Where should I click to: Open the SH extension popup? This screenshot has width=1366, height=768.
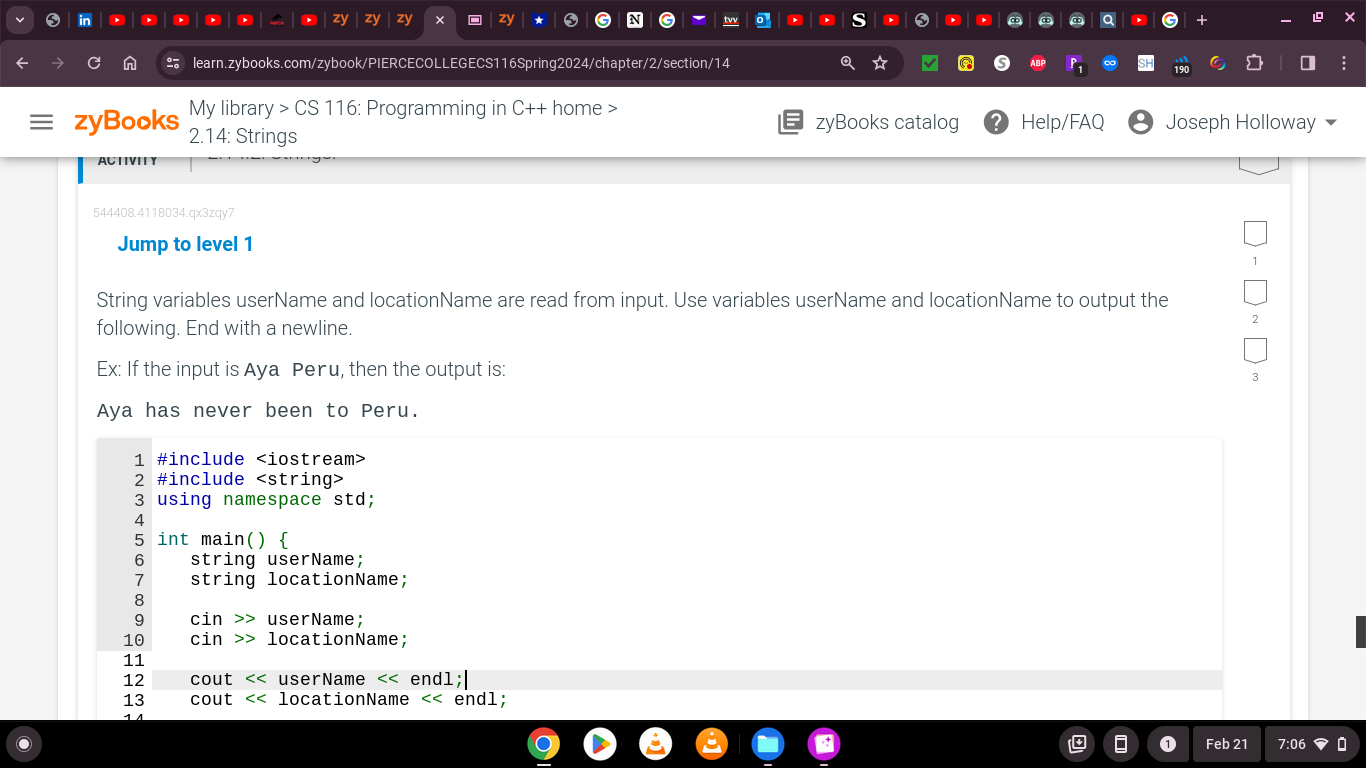(1145, 63)
